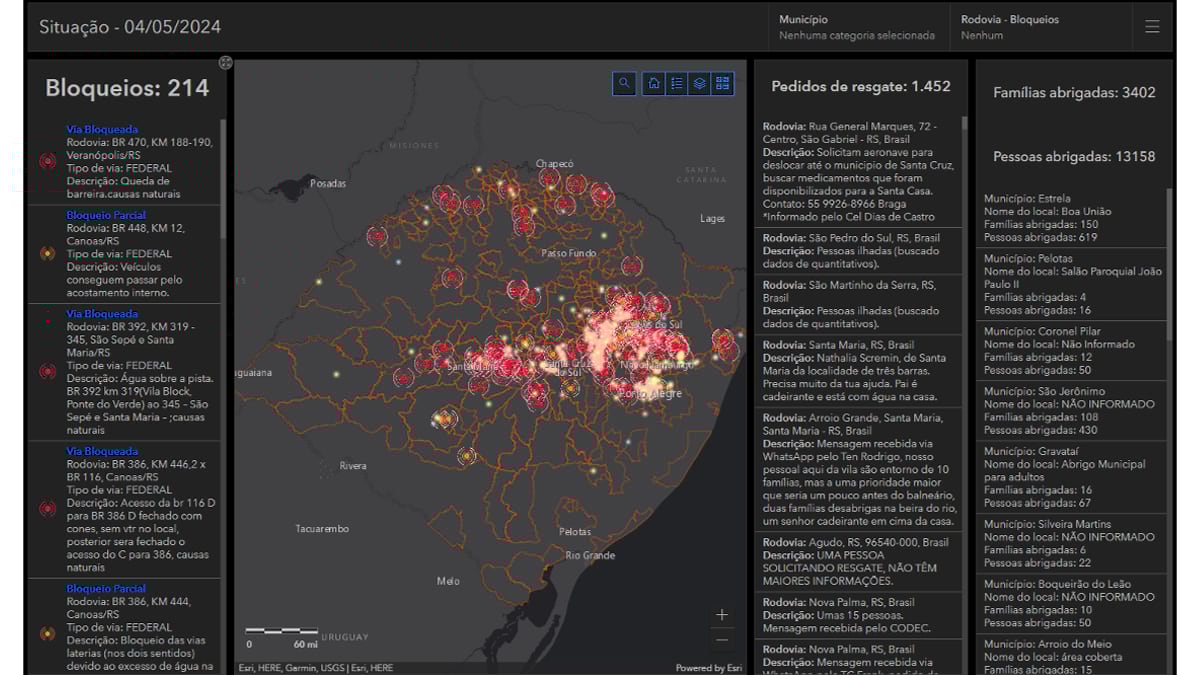
Task: Select rescue request at Rua General Marques
Action: (857, 171)
